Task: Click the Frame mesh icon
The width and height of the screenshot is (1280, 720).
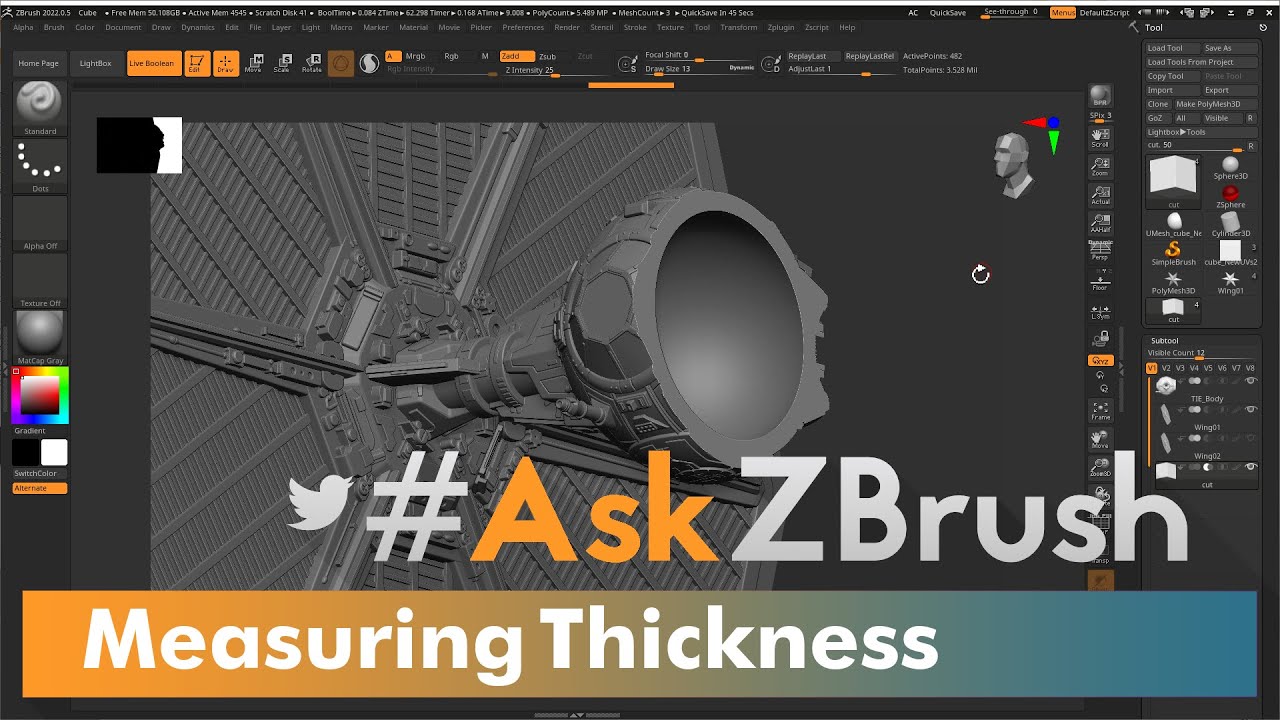Action: click(x=1100, y=410)
